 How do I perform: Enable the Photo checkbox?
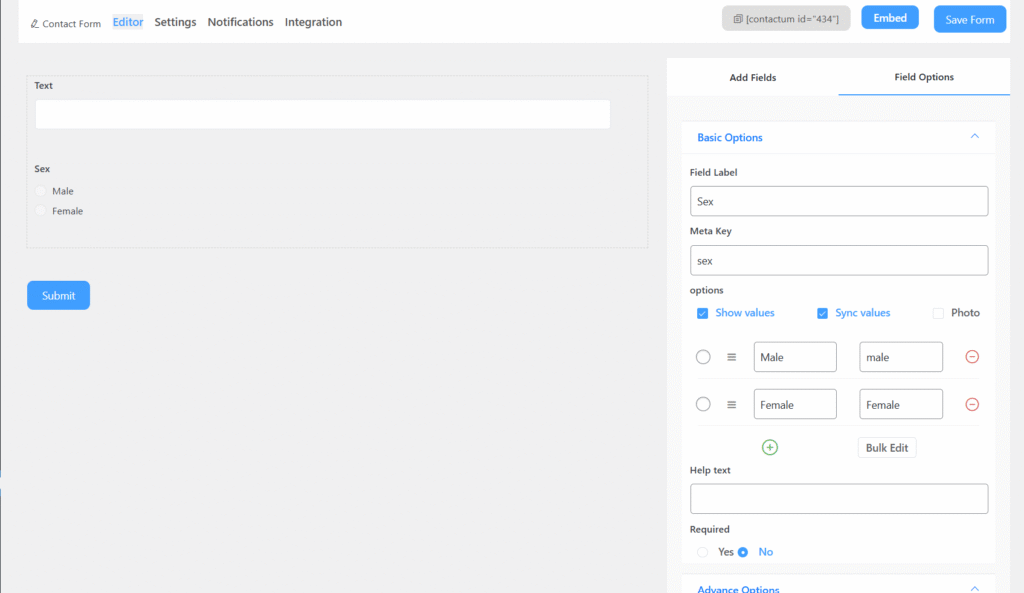[x=938, y=313]
